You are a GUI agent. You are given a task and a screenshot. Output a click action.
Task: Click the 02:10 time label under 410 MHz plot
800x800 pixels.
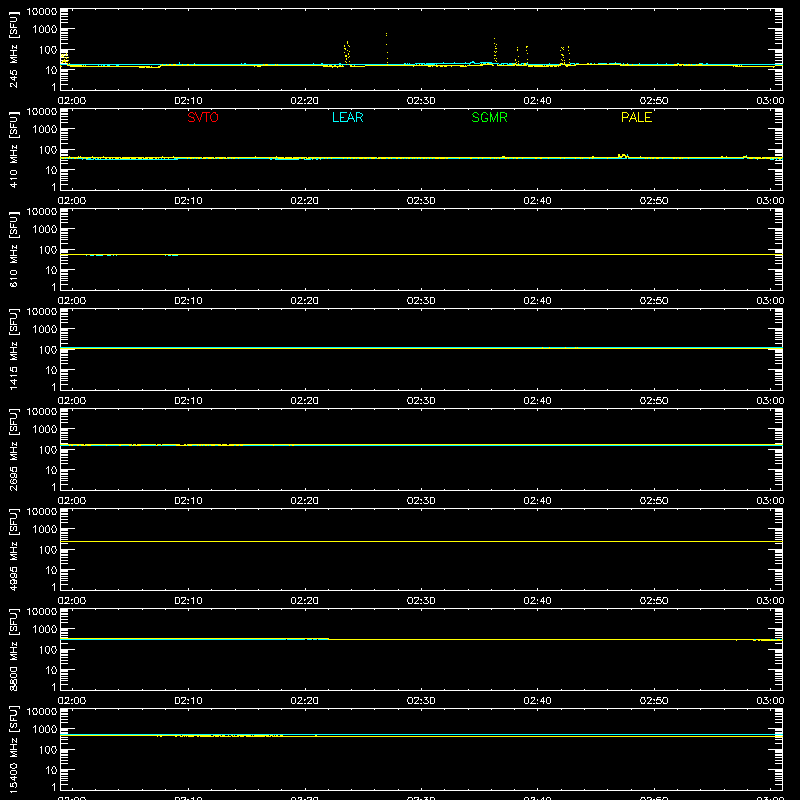(188, 201)
